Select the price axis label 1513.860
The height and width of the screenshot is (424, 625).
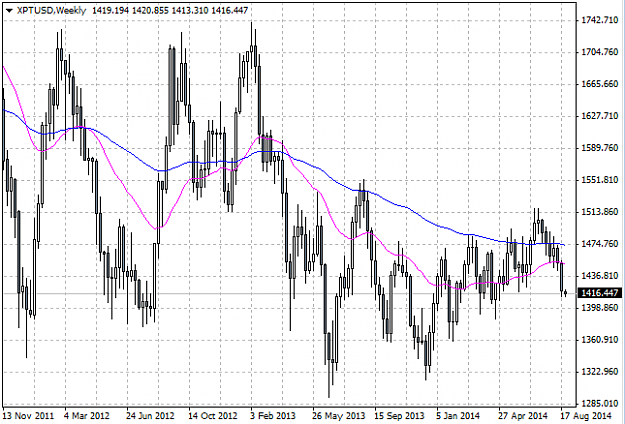coord(600,212)
